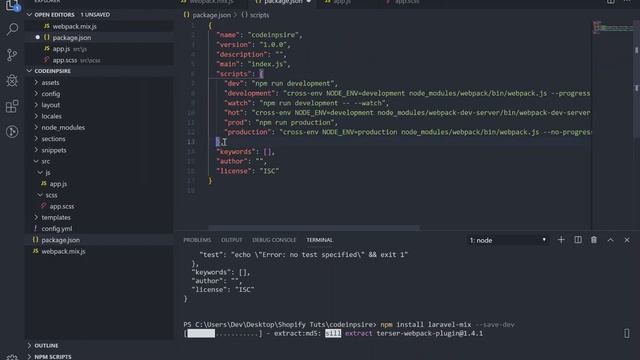The height and width of the screenshot is (360, 640).
Task: Collapse the OPEN EDITORS section
Action: pos(98,14)
